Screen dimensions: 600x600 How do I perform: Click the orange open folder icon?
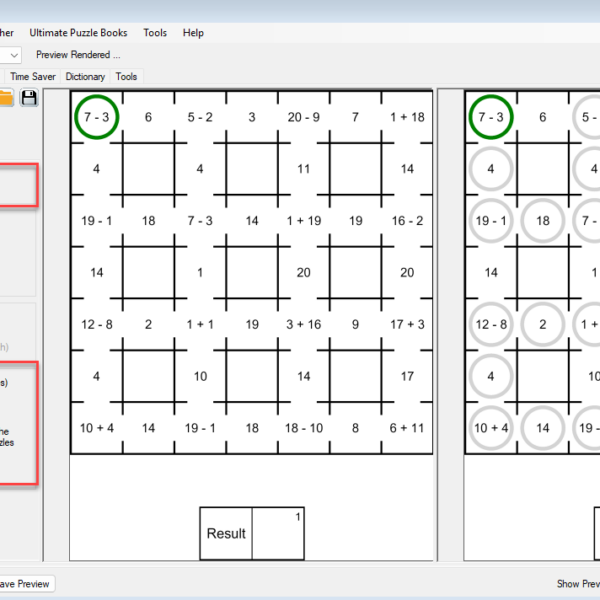[6, 97]
